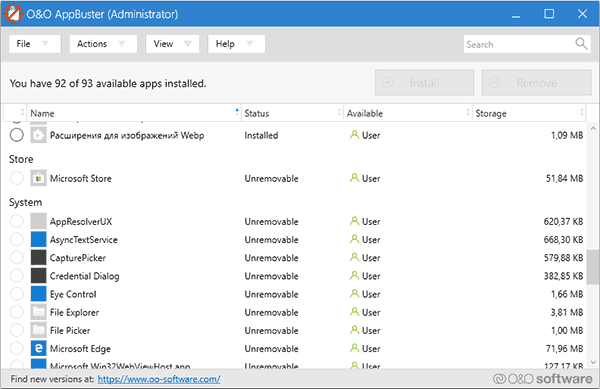
Task: Open the oo-software.com link
Action: pos(159,379)
